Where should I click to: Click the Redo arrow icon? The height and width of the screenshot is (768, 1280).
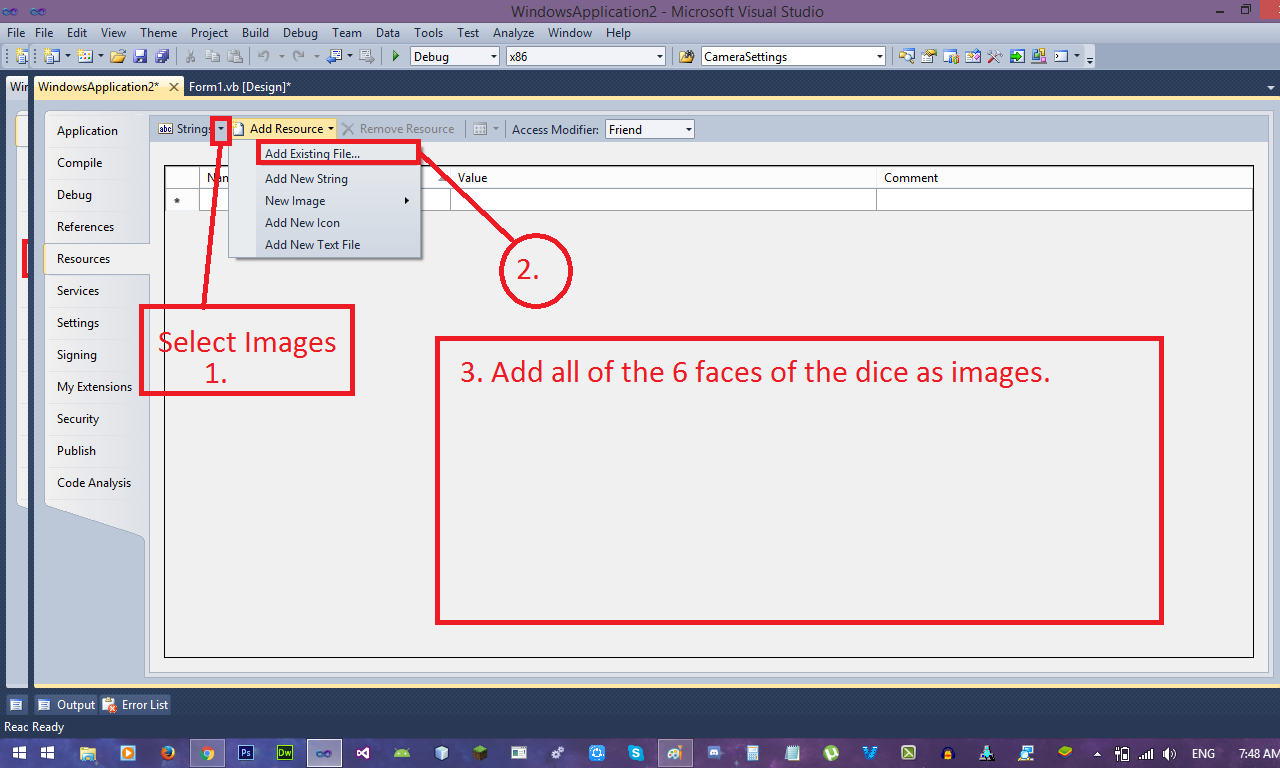point(298,57)
